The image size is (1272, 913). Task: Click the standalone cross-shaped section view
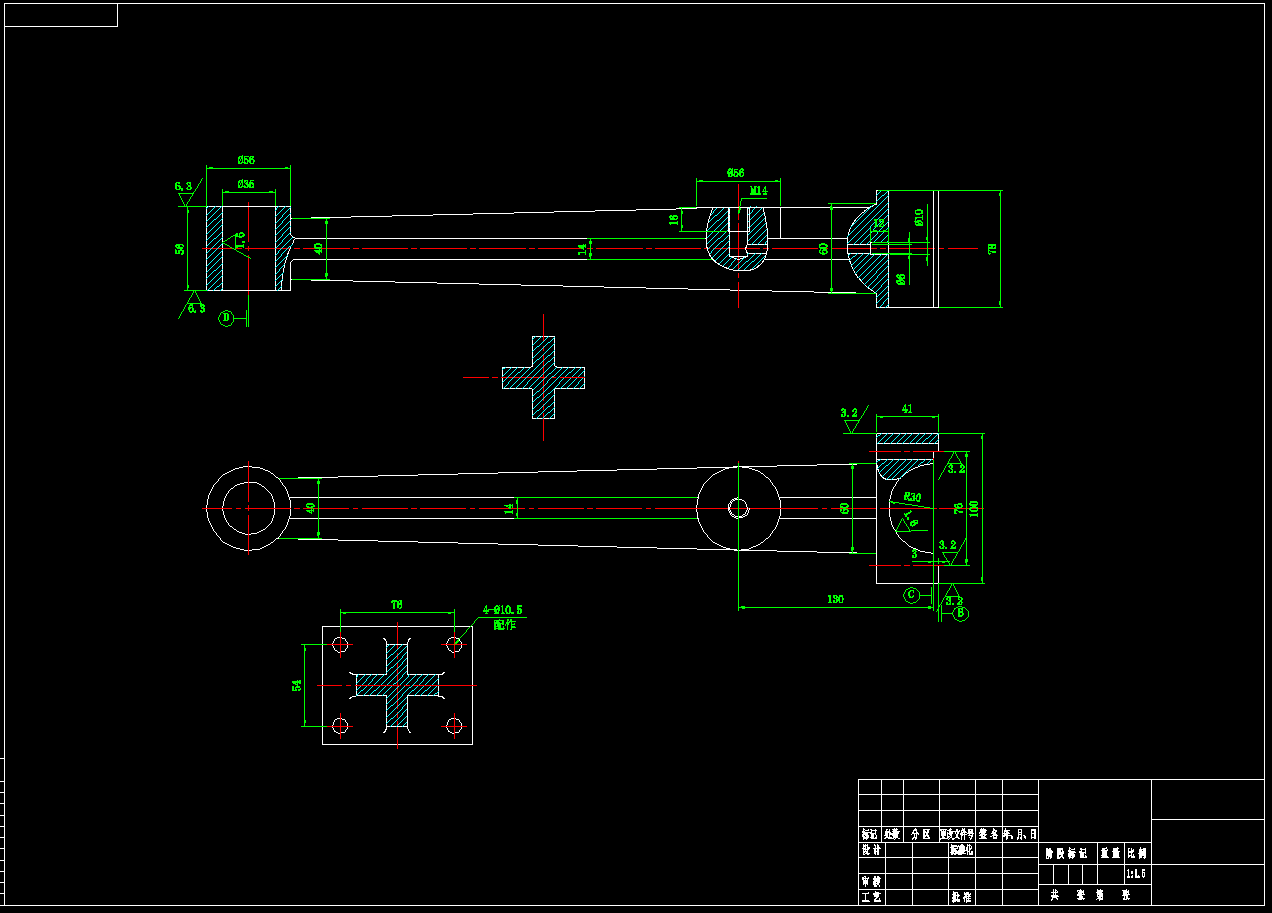(x=543, y=377)
